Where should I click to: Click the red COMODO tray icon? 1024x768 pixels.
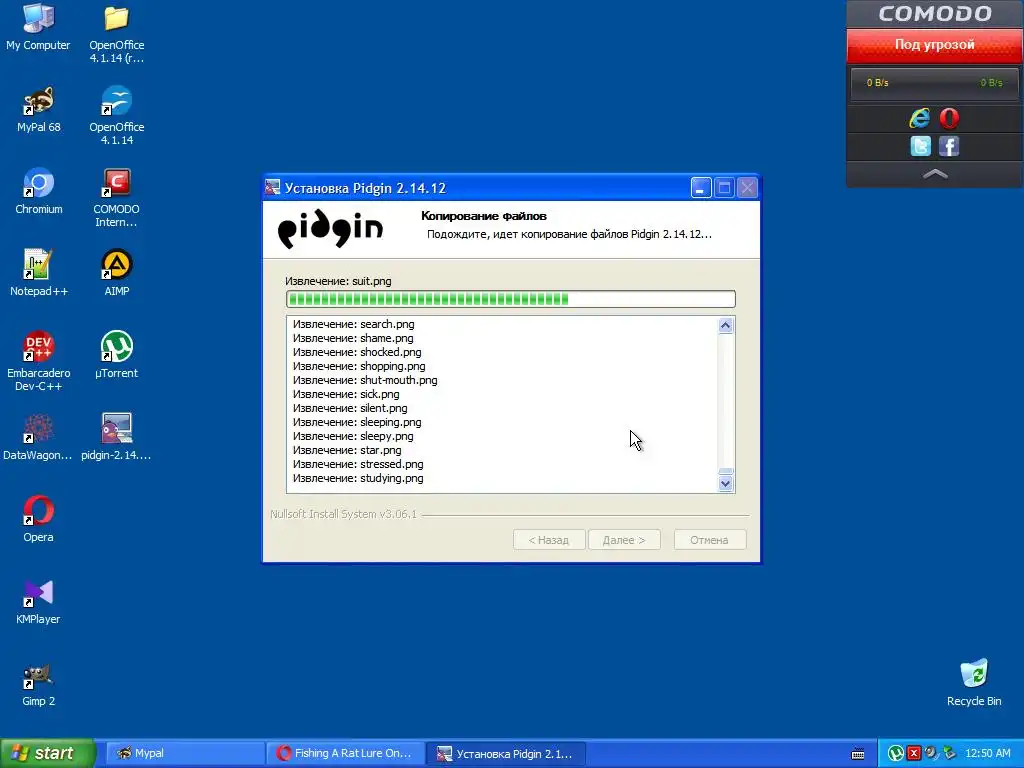(914, 754)
